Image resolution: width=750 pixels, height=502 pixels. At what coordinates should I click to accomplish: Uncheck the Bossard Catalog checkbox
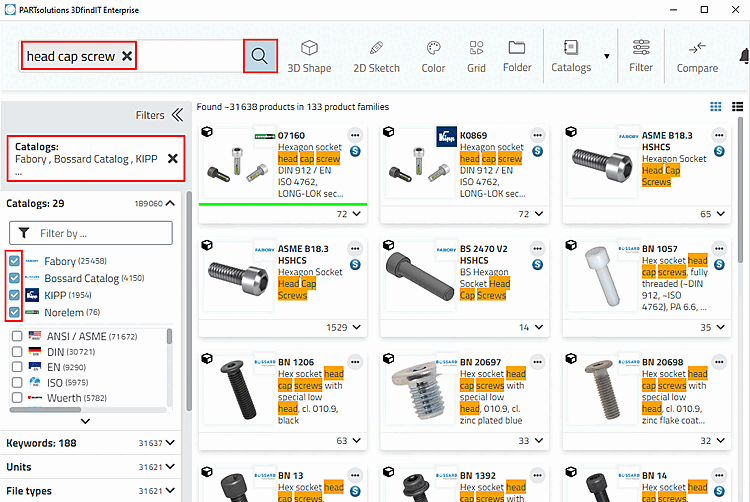(x=14, y=278)
